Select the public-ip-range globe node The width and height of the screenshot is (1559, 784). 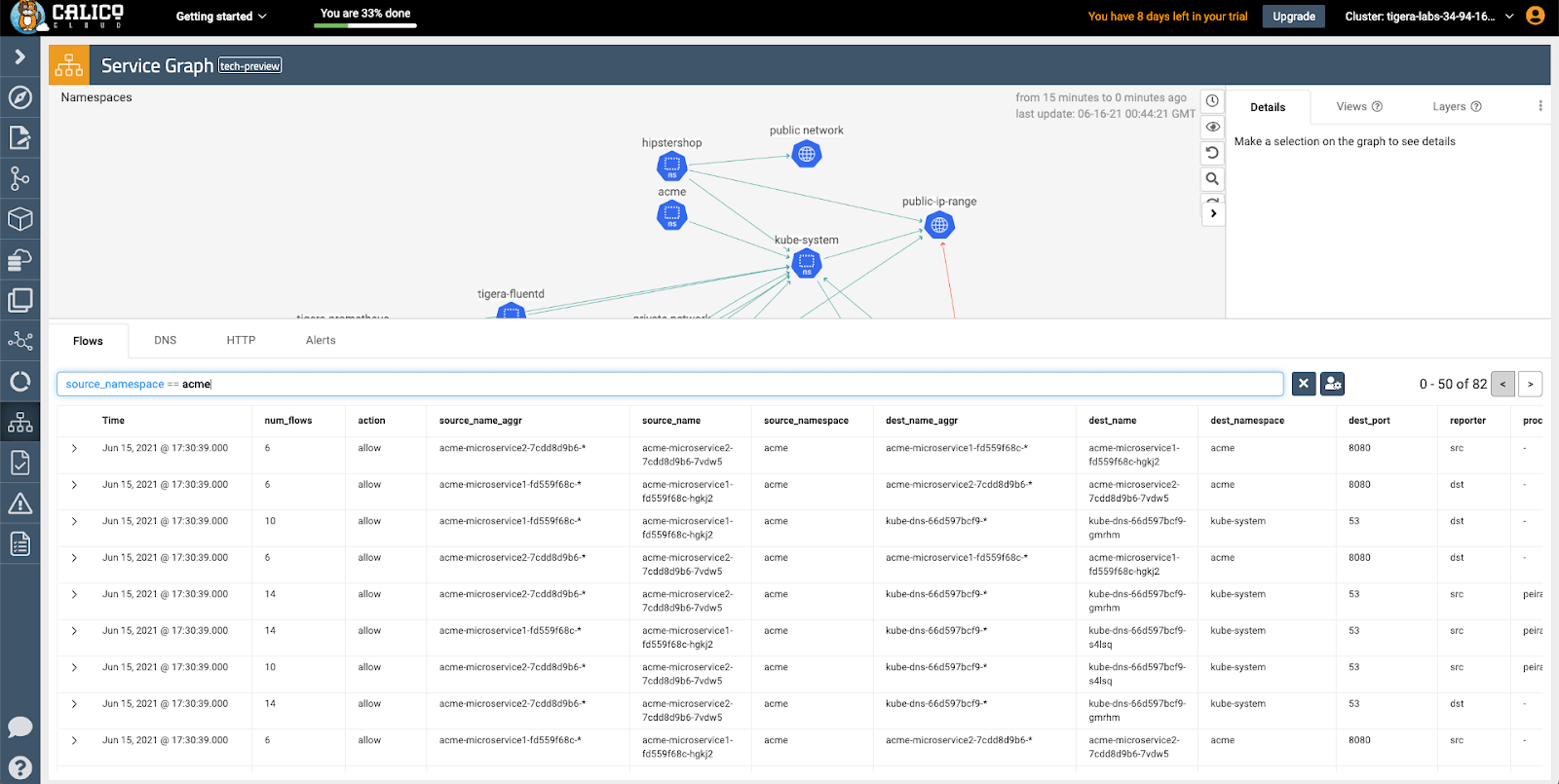[939, 225]
